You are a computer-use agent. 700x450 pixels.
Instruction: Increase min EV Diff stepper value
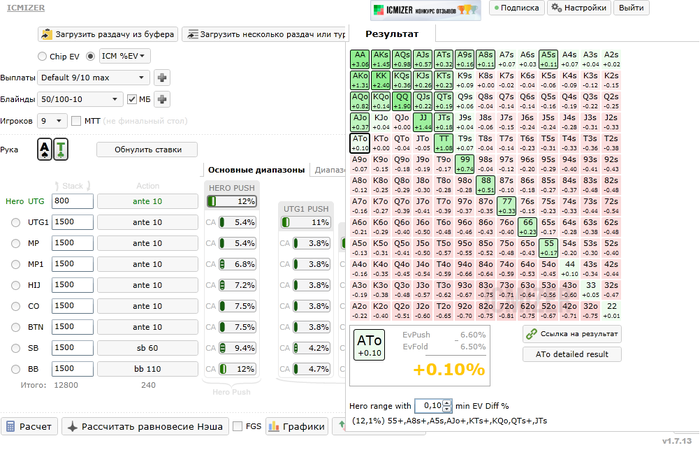pyautogui.click(x=447, y=403)
